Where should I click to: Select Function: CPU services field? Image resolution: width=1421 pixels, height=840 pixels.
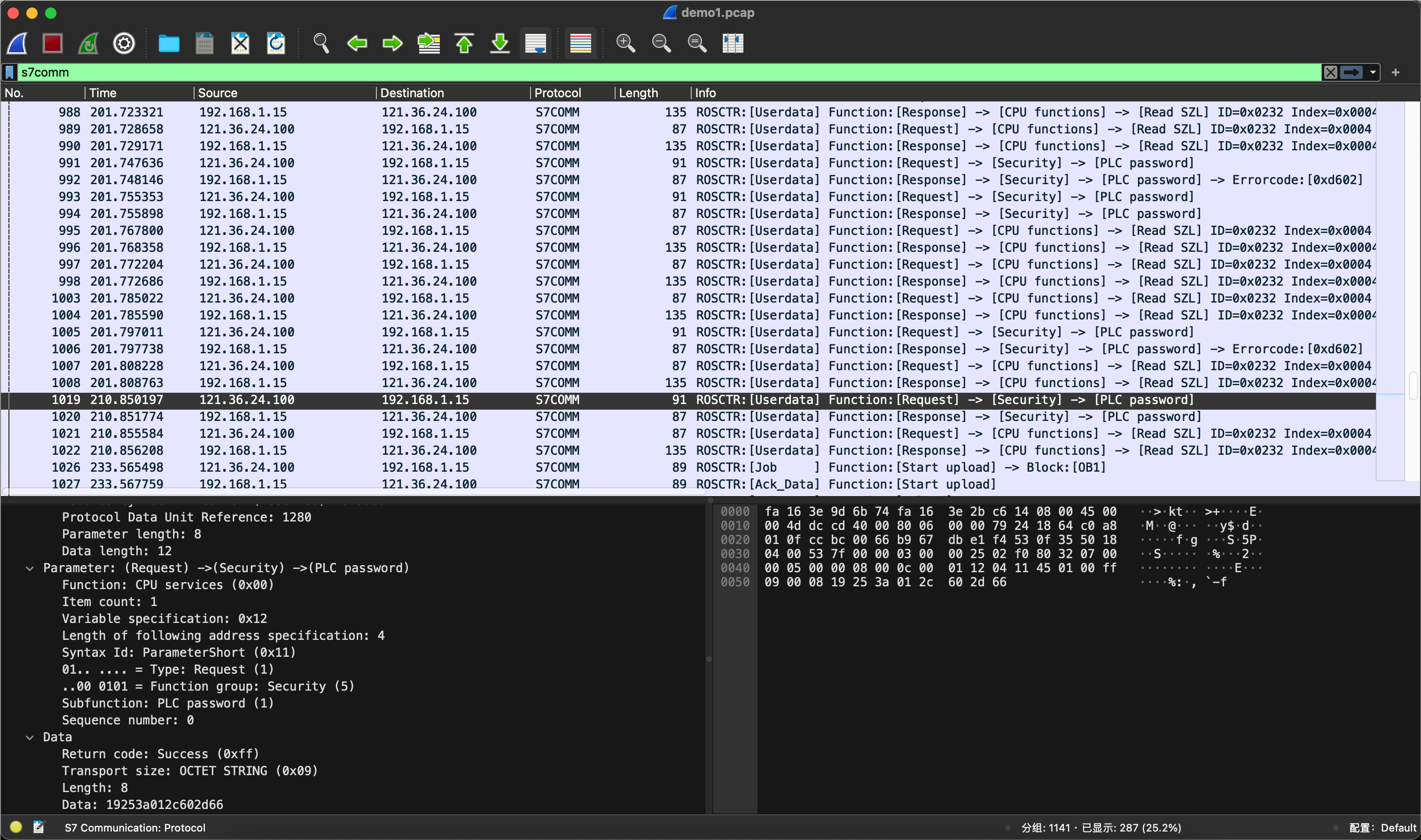(168, 585)
